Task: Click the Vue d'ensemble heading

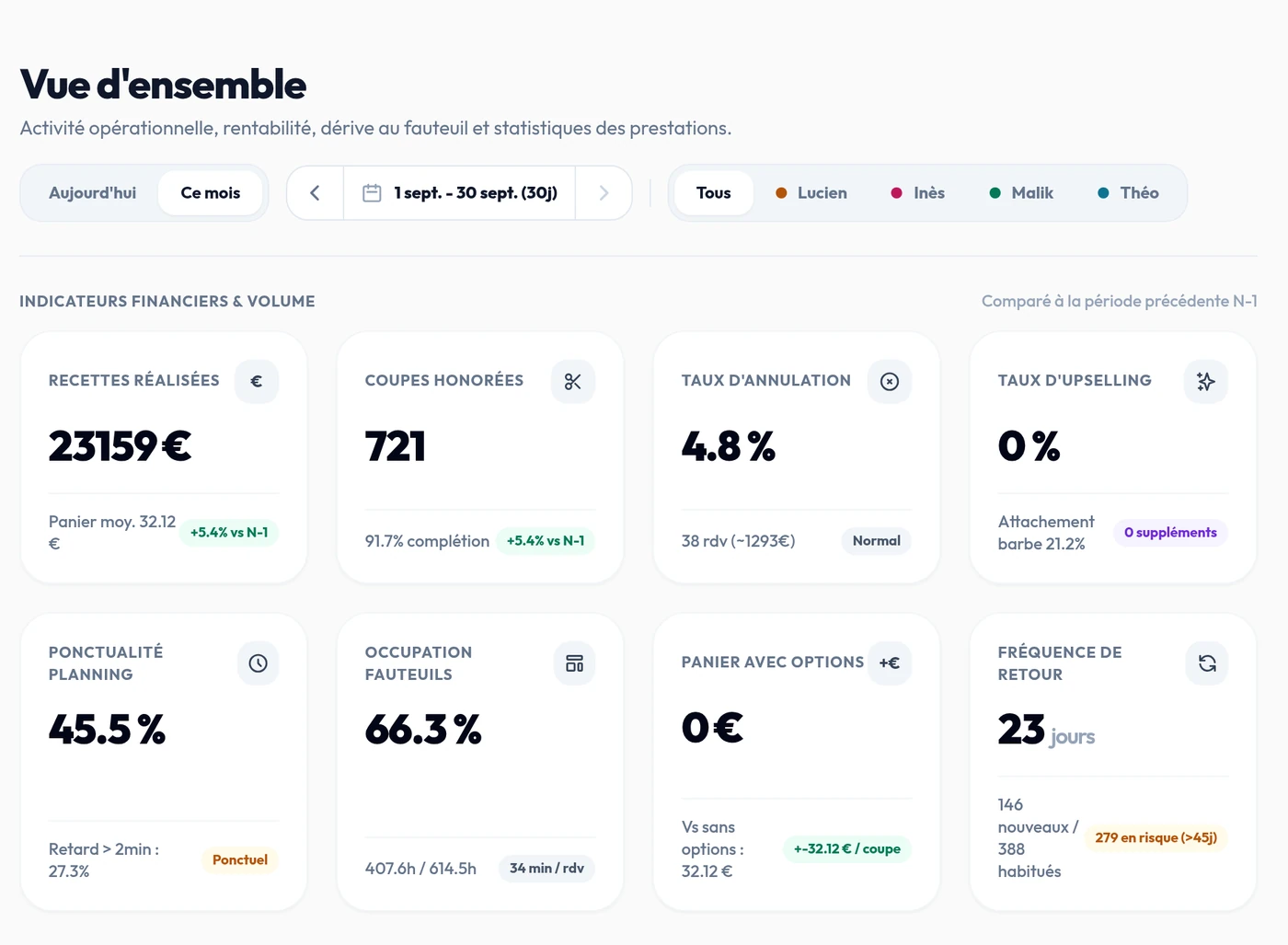Action: point(163,85)
